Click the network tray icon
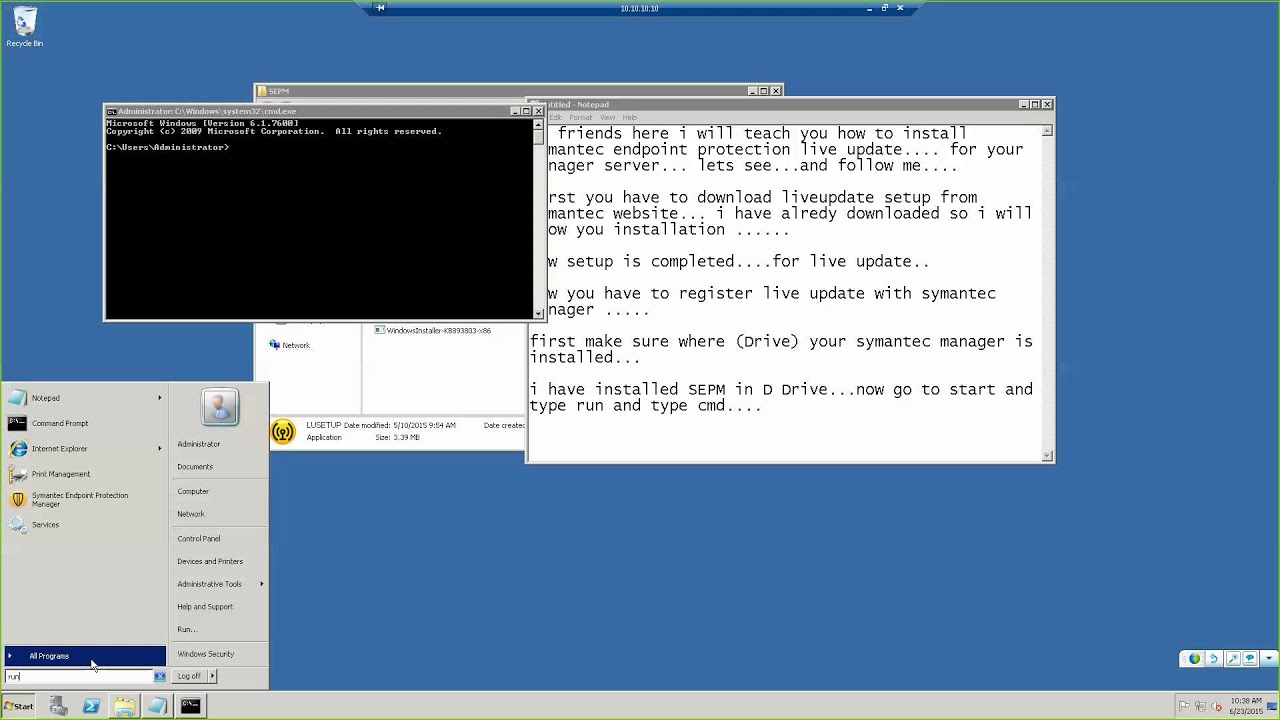This screenshot has width=1280, height=720. pos(1202,707)
